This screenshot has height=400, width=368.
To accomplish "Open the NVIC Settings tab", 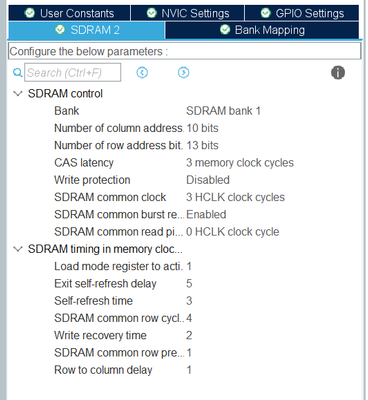I will [188, 13].
